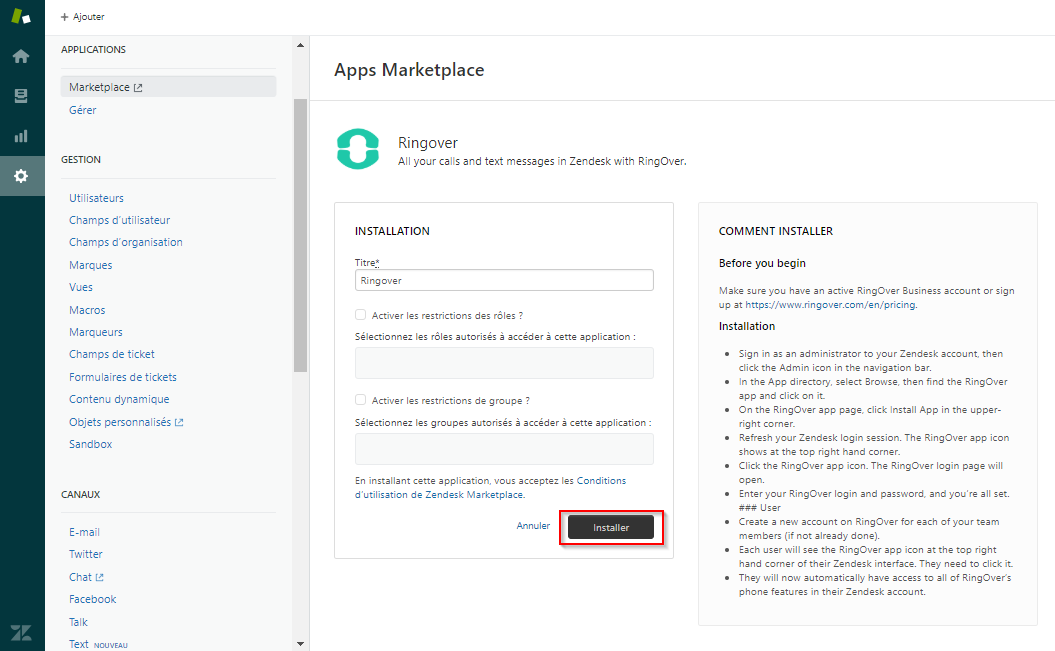The width and height of the screenshot is (1055, 651).
Task: Click the Annuler link
Action: click(x=533, y=526)
